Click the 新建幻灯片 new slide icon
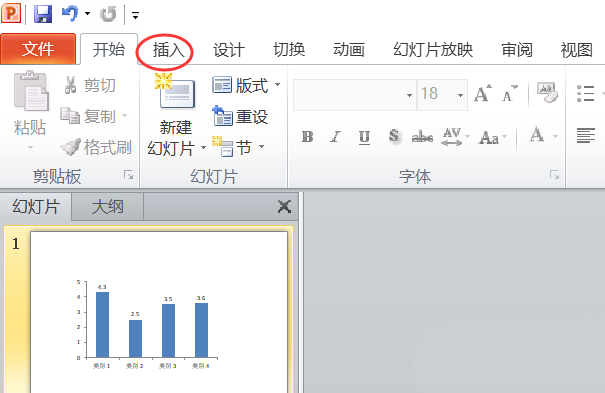Image resolution: width=605 pixels, height=393 pixels. point(175,91)
